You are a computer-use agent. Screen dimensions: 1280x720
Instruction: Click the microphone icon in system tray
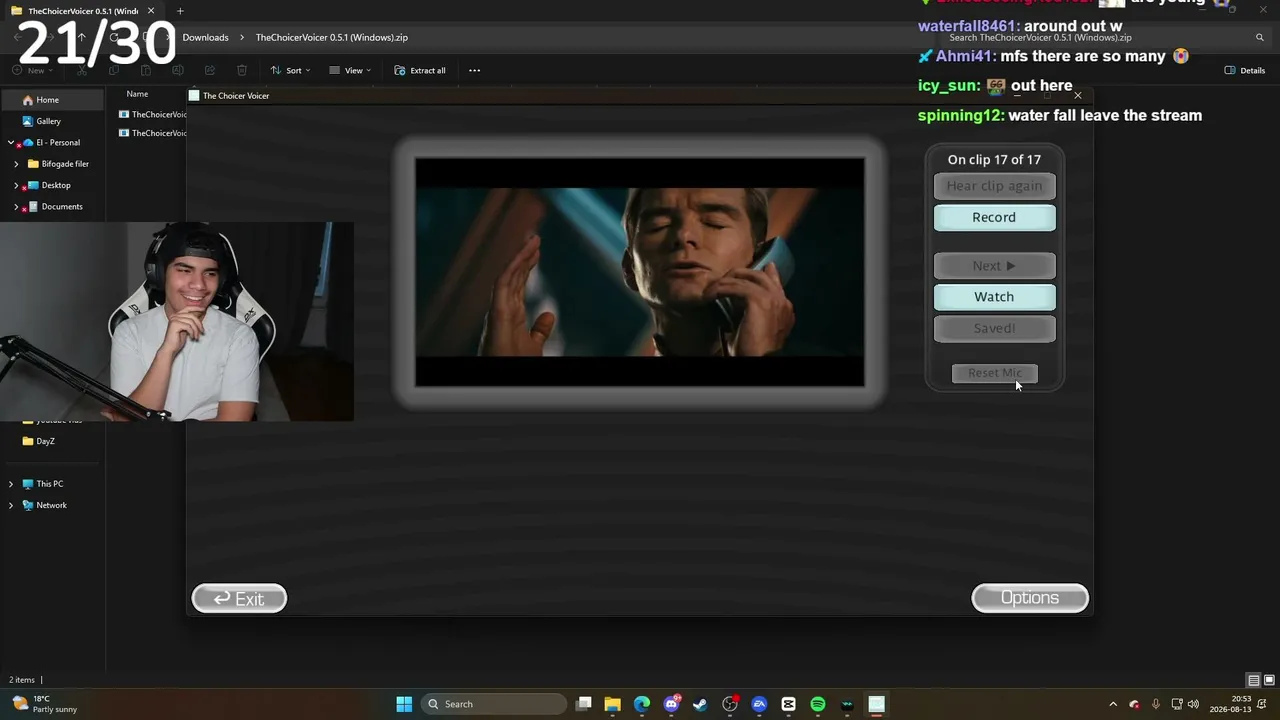tap(1156, 704)
